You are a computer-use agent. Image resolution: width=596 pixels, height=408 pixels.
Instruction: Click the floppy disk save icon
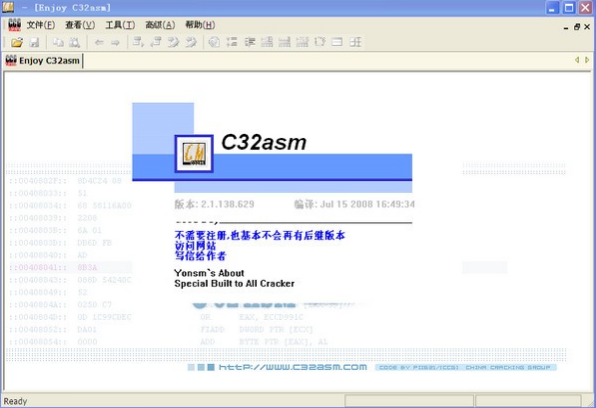[x=34, y=42]
